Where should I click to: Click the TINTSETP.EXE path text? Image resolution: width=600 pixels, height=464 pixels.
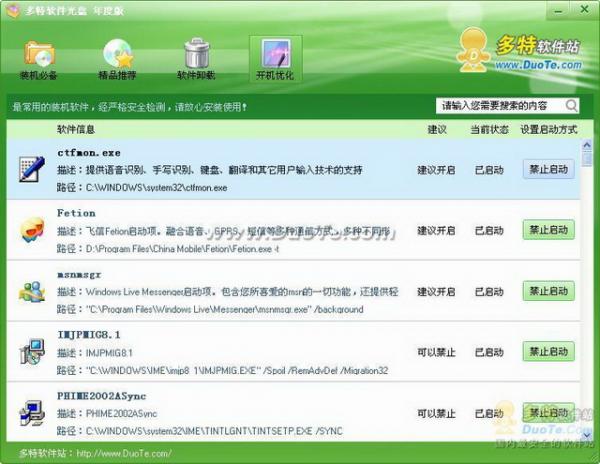(x=214, y=431)
